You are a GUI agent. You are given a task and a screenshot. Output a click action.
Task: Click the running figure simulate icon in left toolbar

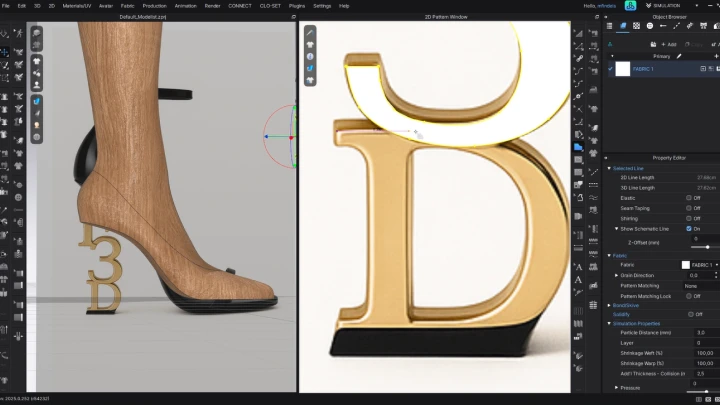(x=18, y=34)
